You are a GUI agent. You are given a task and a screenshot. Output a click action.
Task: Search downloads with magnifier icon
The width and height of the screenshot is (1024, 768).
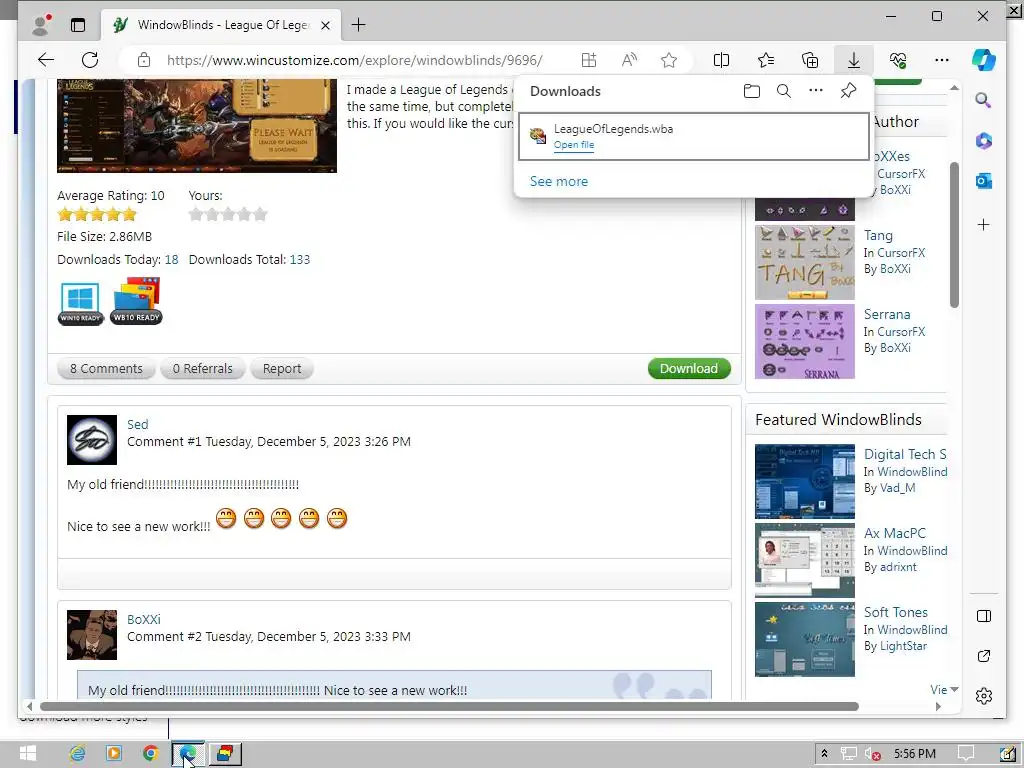784,91
